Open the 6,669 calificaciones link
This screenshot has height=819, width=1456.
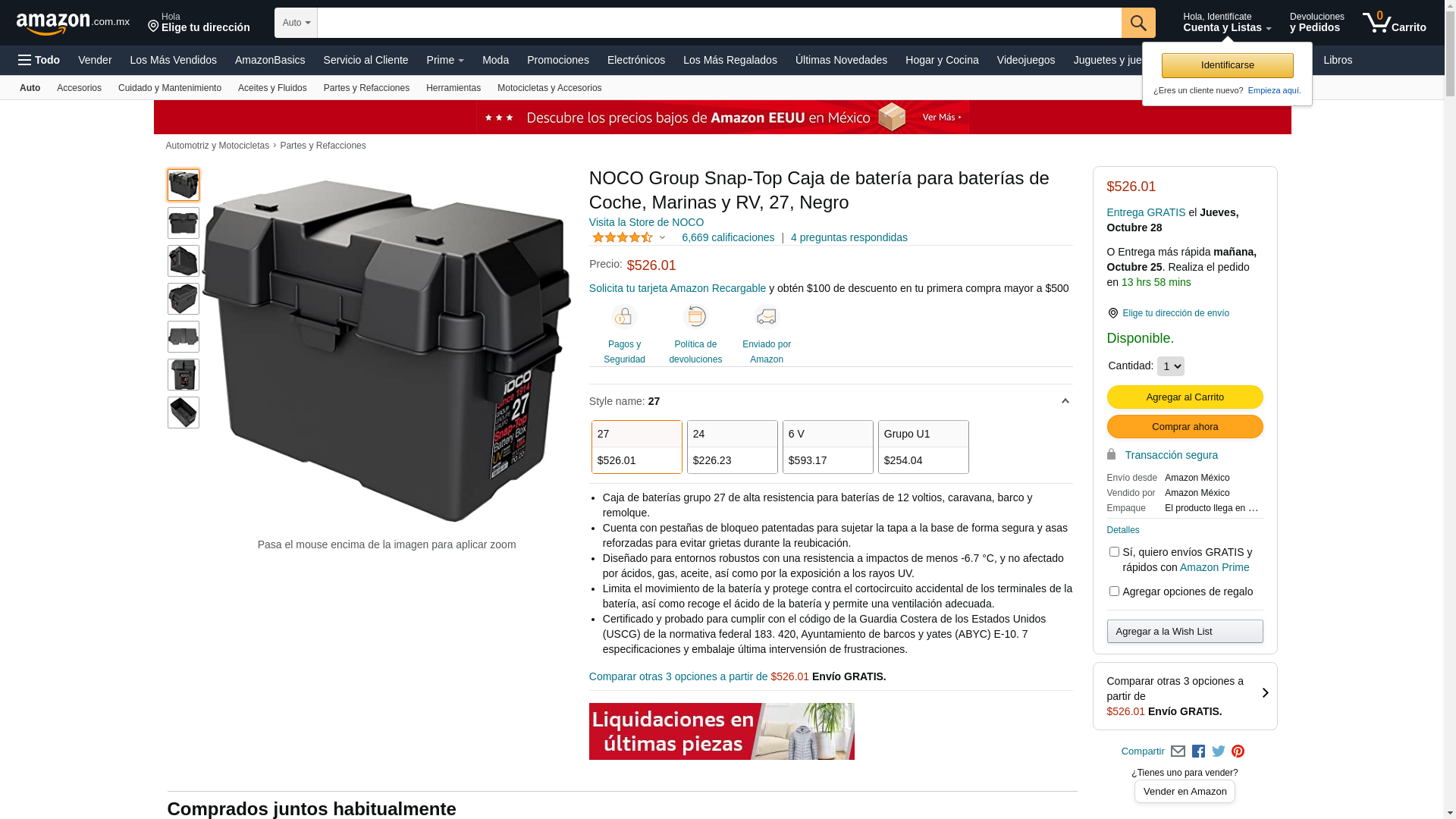728,237
